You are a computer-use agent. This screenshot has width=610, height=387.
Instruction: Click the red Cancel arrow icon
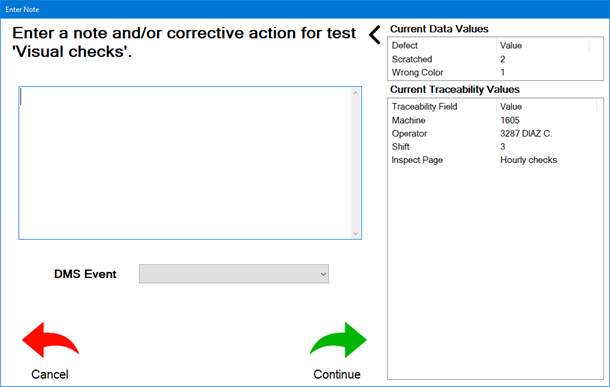[51, 340]
